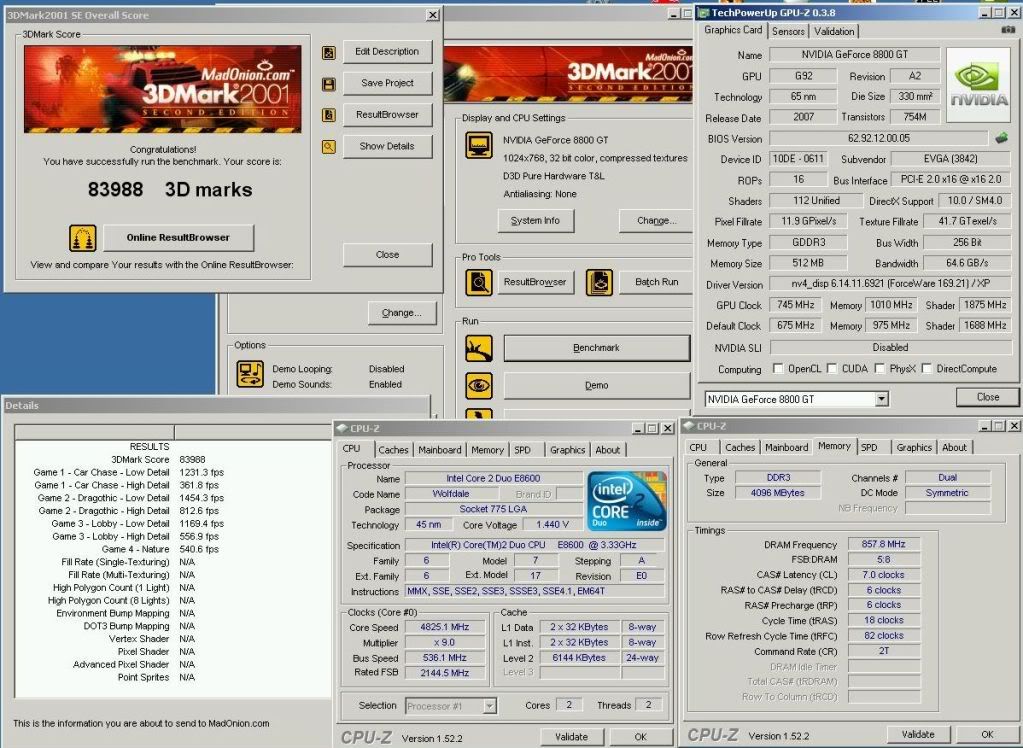Viewport: 1023px width, 748px height.
Task: Click the GPU Clock value 745 MHz
Action: click(x=795, y=305)
